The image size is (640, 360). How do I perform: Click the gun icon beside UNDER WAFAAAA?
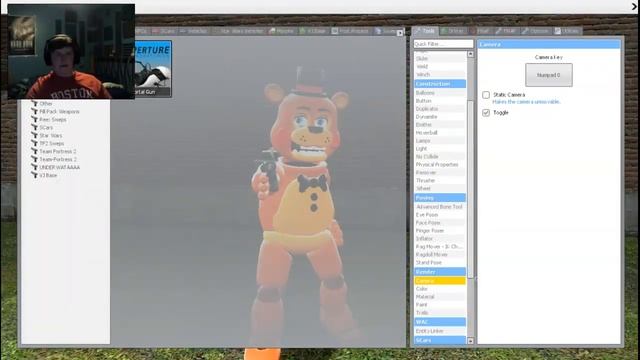(35, 167)
